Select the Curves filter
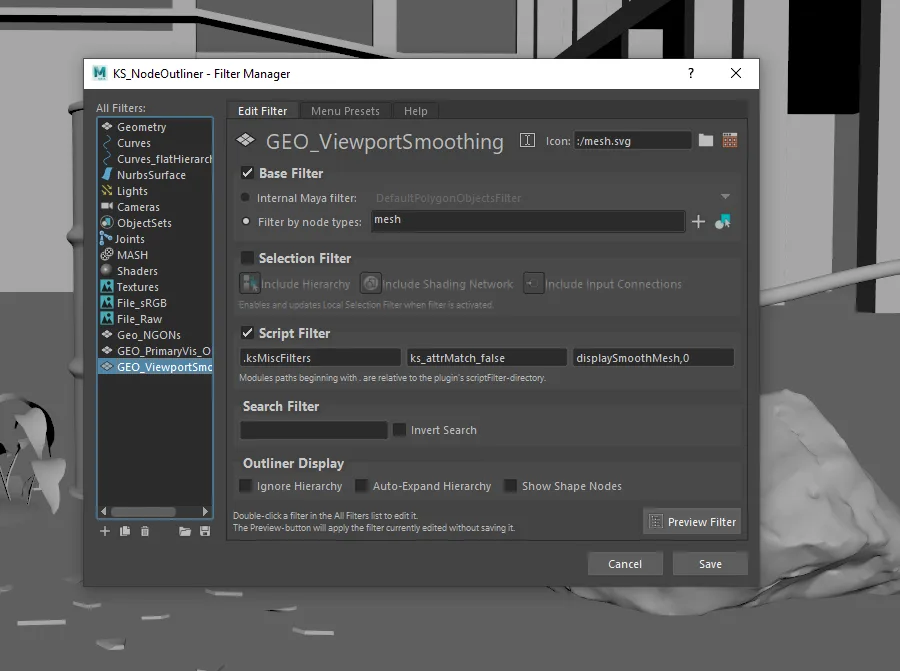 pyautogui.click(x=156, y=143)
